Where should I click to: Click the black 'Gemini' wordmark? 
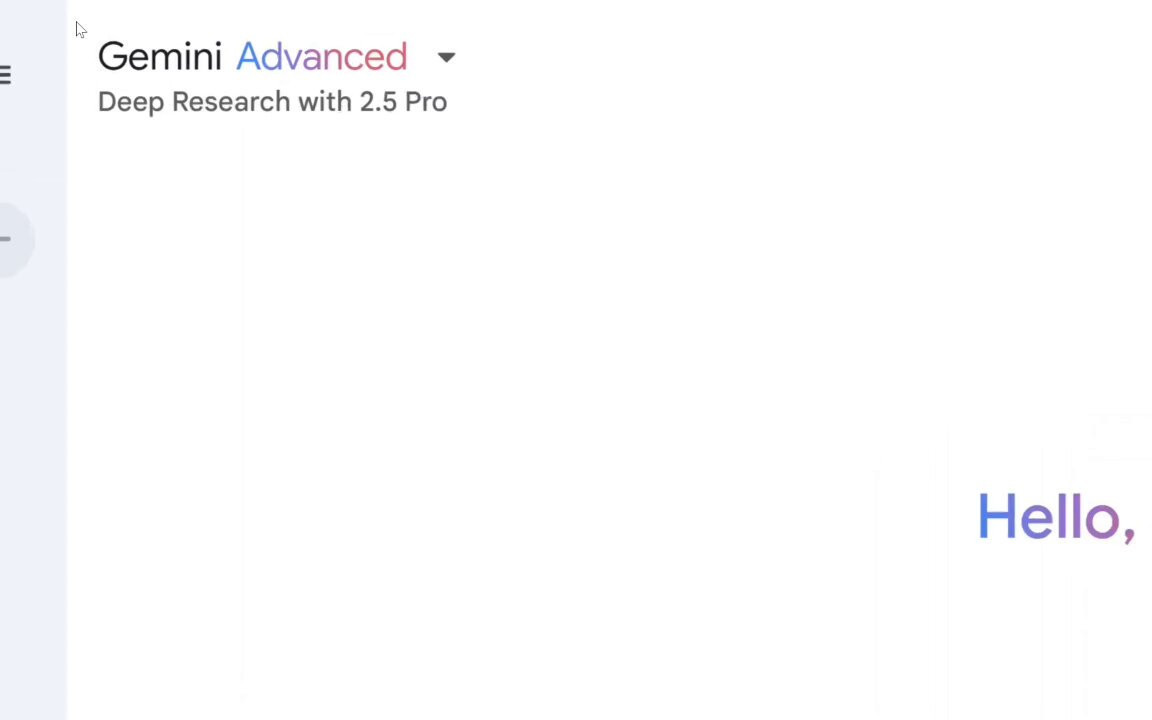click(159, 57)
